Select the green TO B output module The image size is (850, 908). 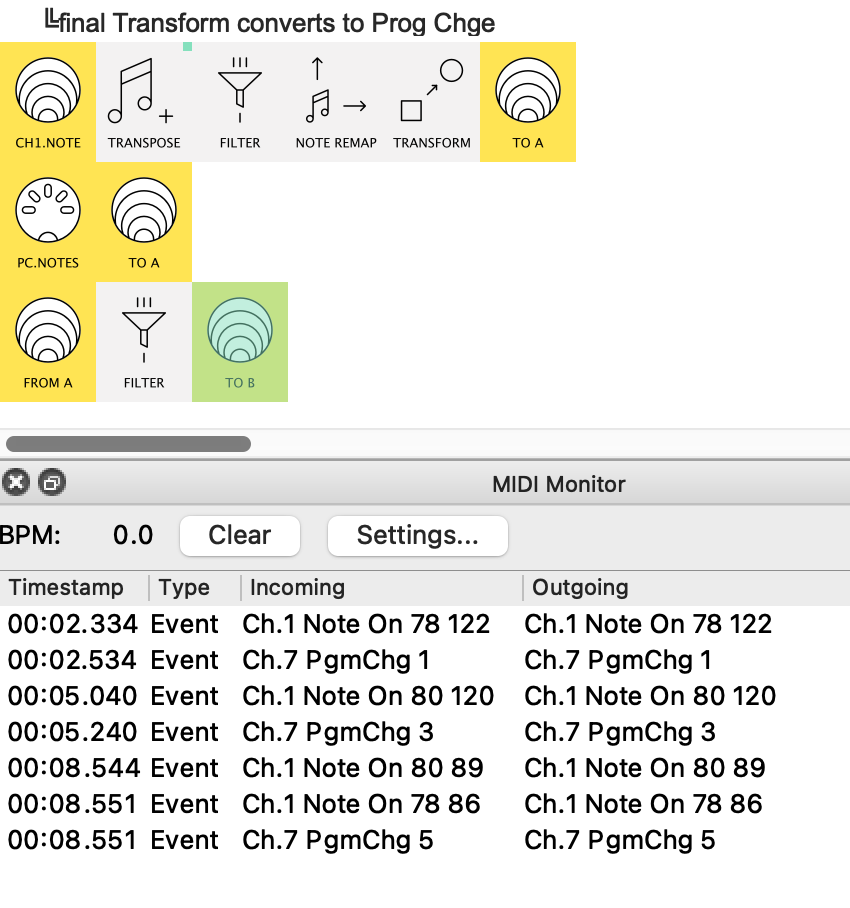tap(240, 342)
